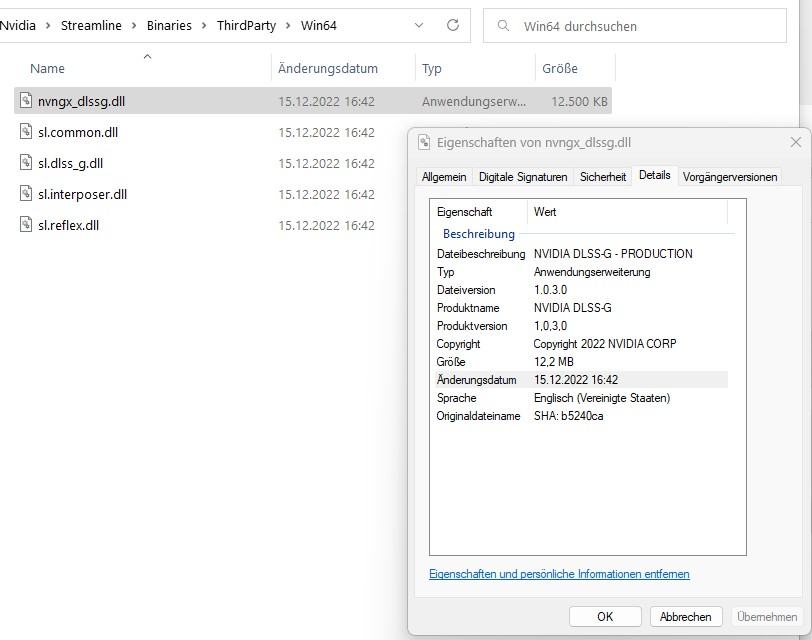Viewport: 812px width, 640px height.
Task: Expand the chevron after Binaries in breadcrumb
Action: click(x=204, y=26)
